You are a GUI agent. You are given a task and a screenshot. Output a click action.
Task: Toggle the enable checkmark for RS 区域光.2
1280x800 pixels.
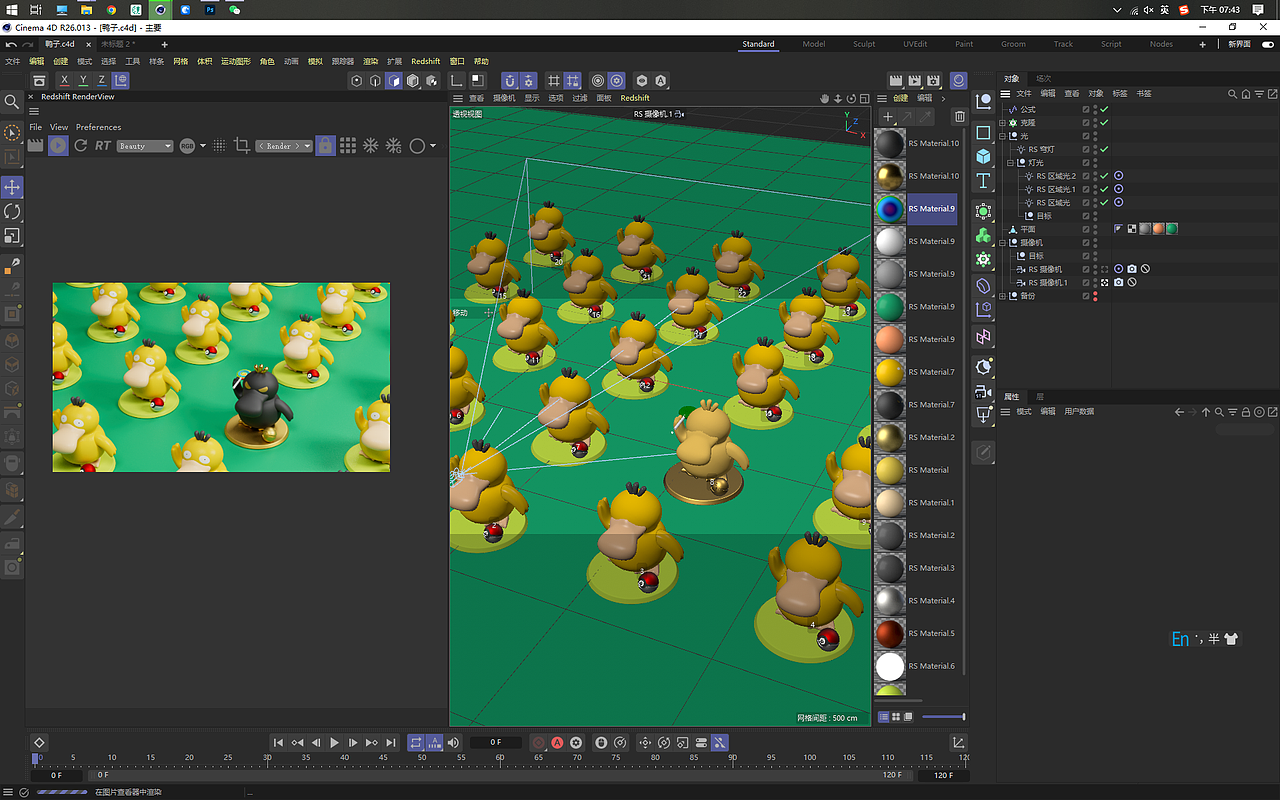(x=1104, y=176)
